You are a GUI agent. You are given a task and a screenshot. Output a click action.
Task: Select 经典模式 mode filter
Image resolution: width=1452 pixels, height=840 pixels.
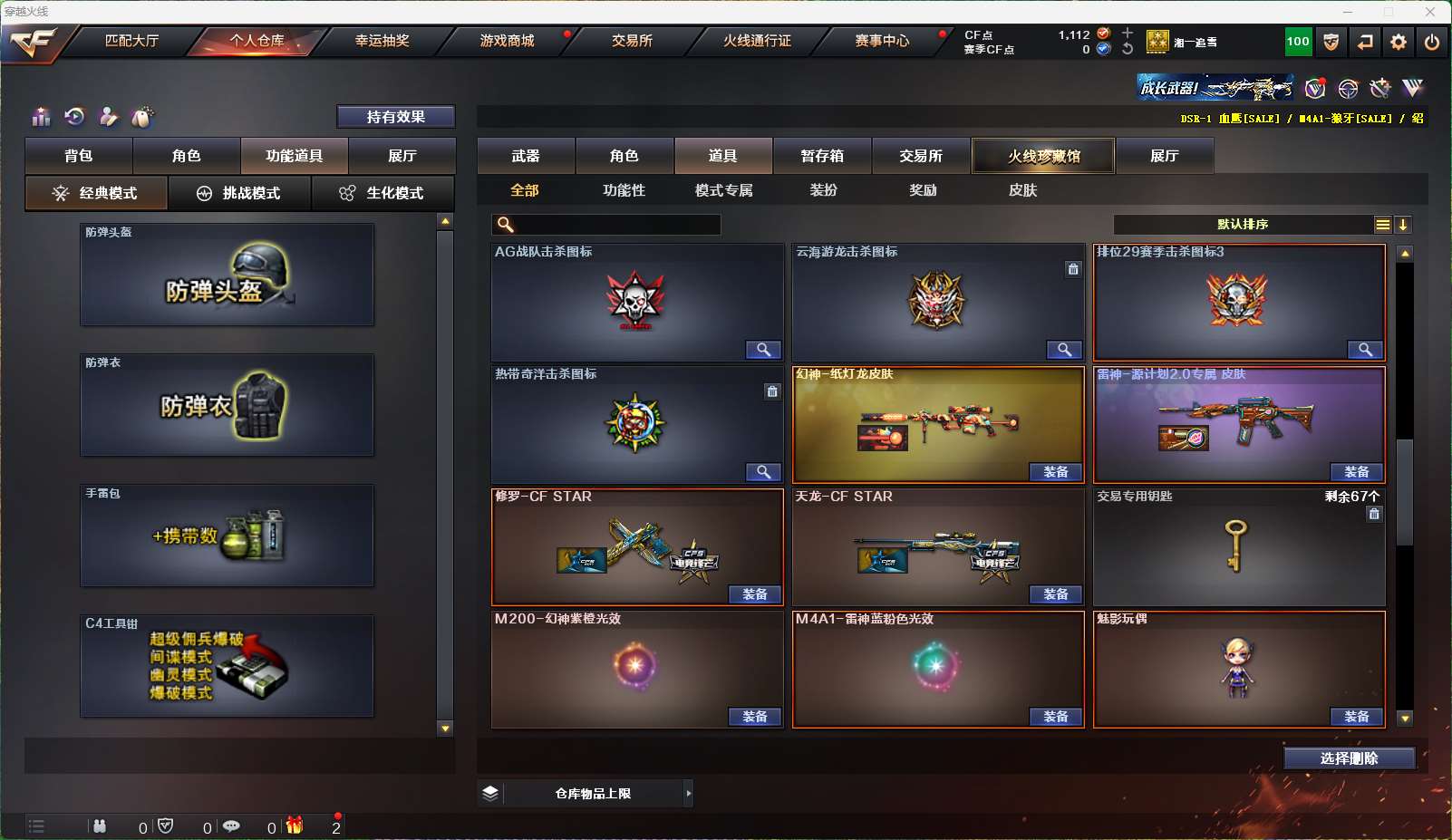click(96, 193)
